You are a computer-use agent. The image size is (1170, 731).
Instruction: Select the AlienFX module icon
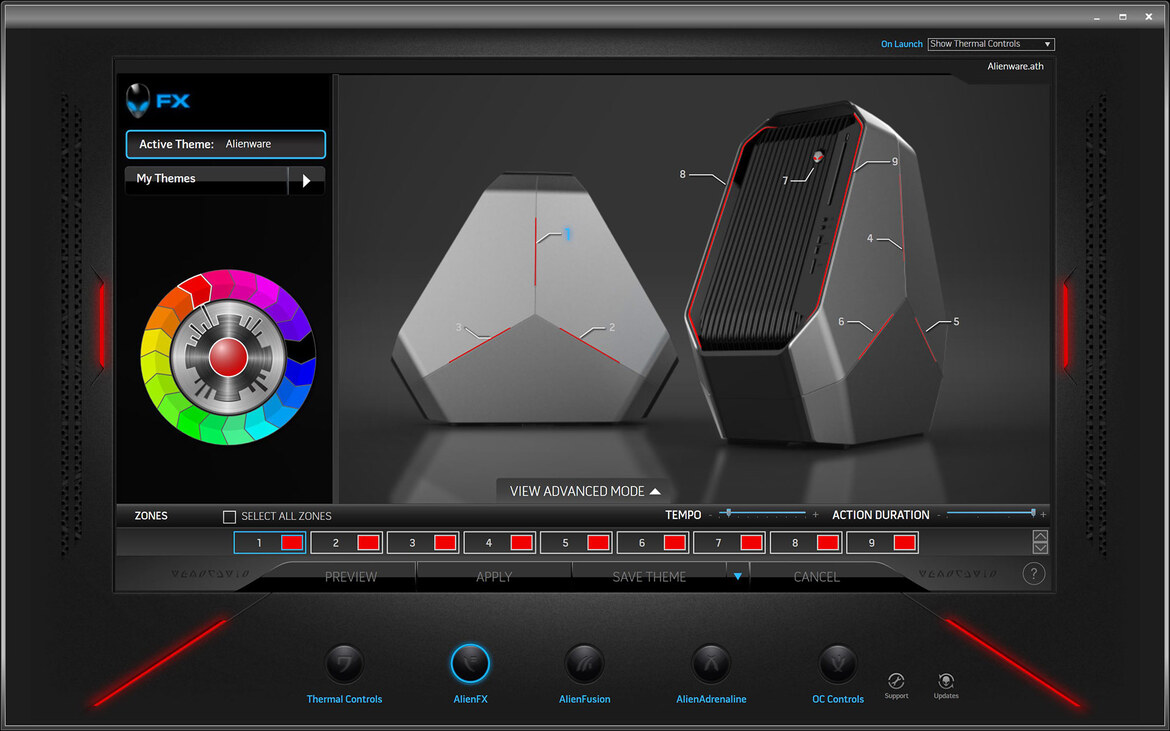470,664
